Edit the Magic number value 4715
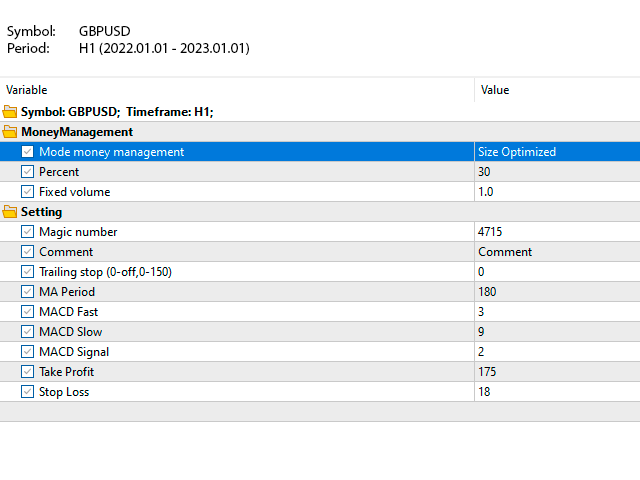640x480 pixels. 557,231
